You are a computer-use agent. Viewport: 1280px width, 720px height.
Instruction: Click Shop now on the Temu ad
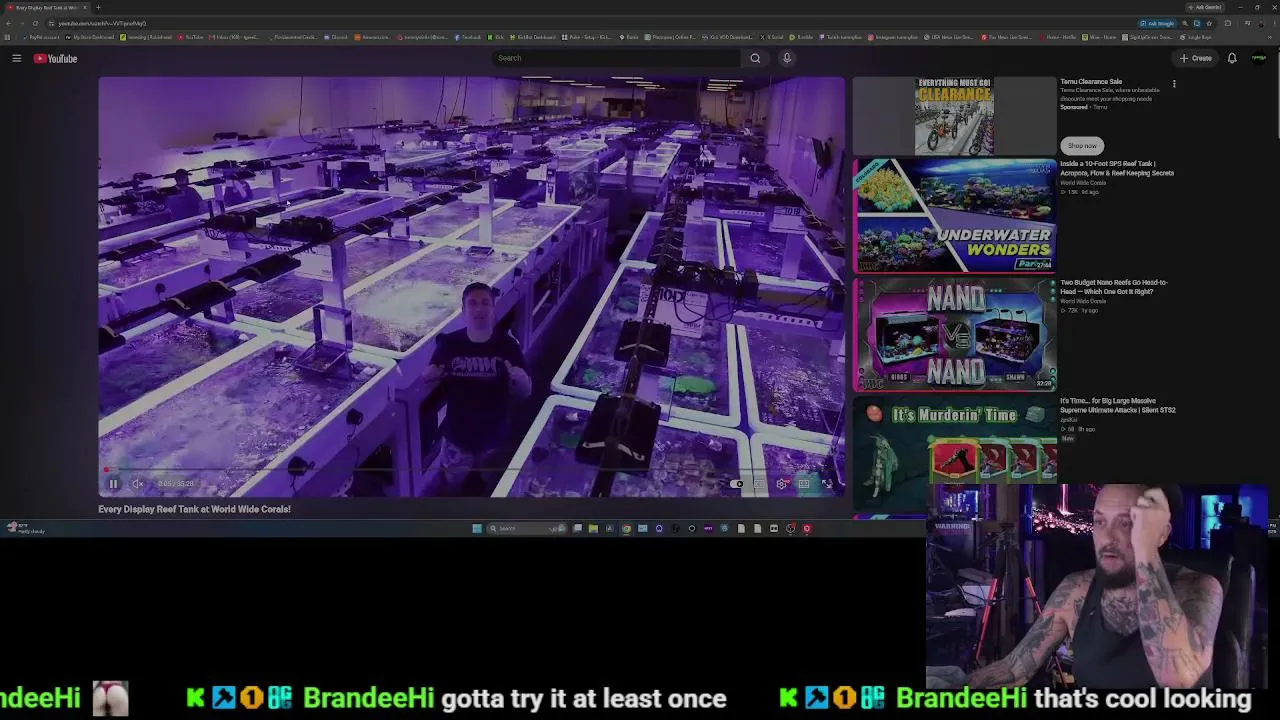pos(1081,146)
